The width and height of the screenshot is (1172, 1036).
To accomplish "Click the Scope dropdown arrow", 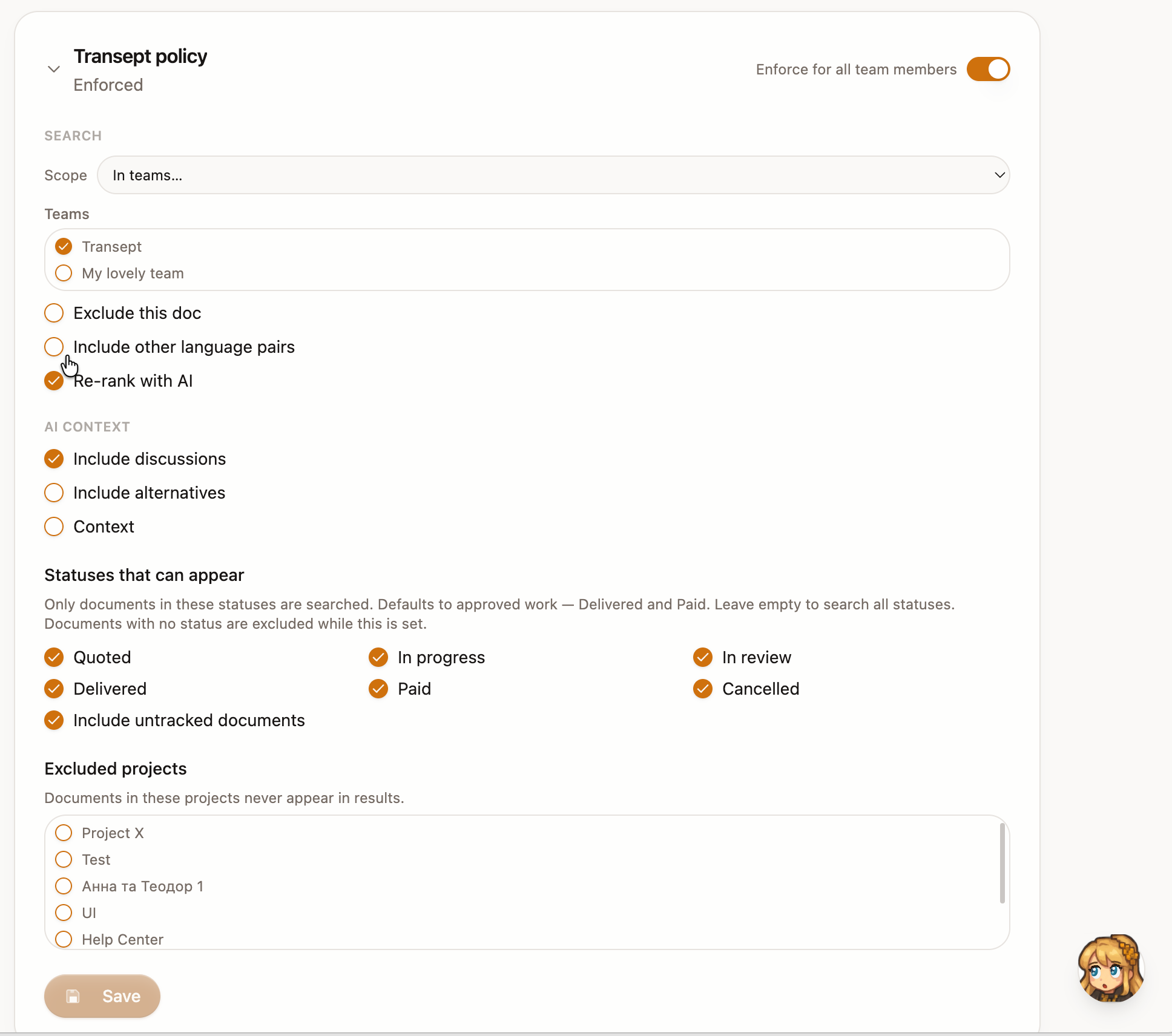I will point(999,175).
